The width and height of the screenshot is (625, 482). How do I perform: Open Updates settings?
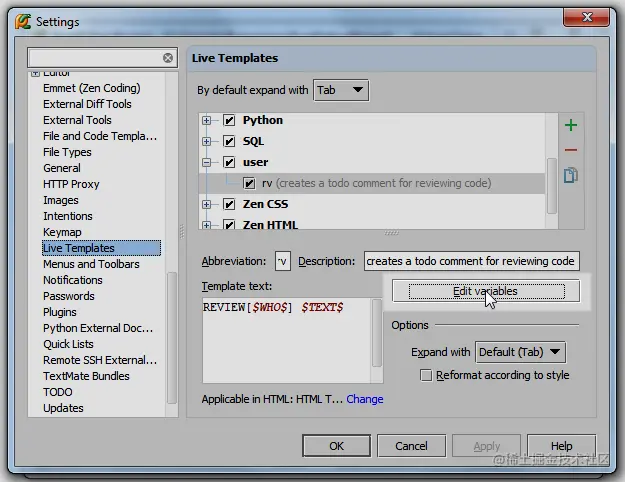(63, 408)
